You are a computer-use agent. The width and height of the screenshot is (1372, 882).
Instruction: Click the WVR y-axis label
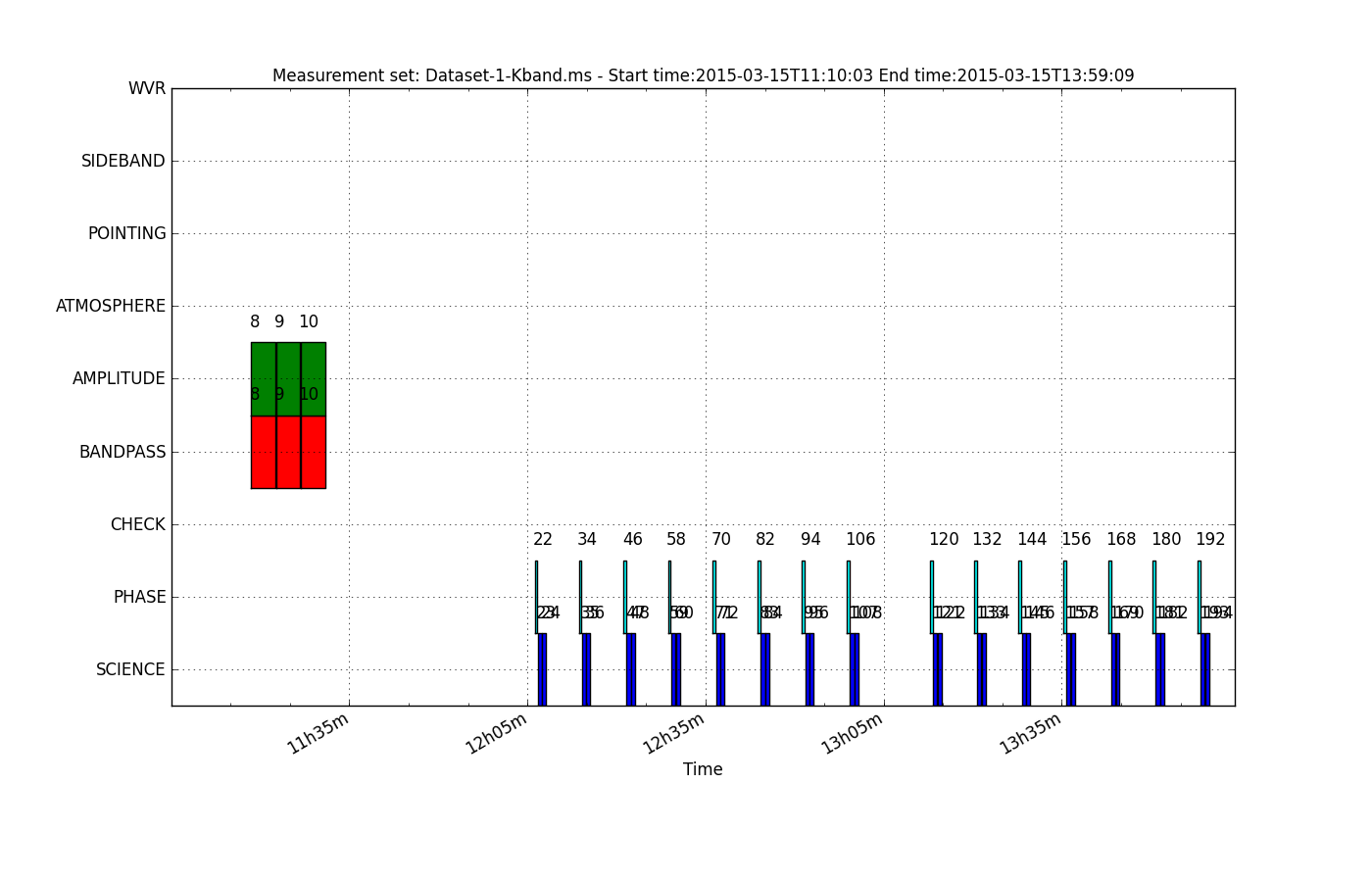pos(147,89)
